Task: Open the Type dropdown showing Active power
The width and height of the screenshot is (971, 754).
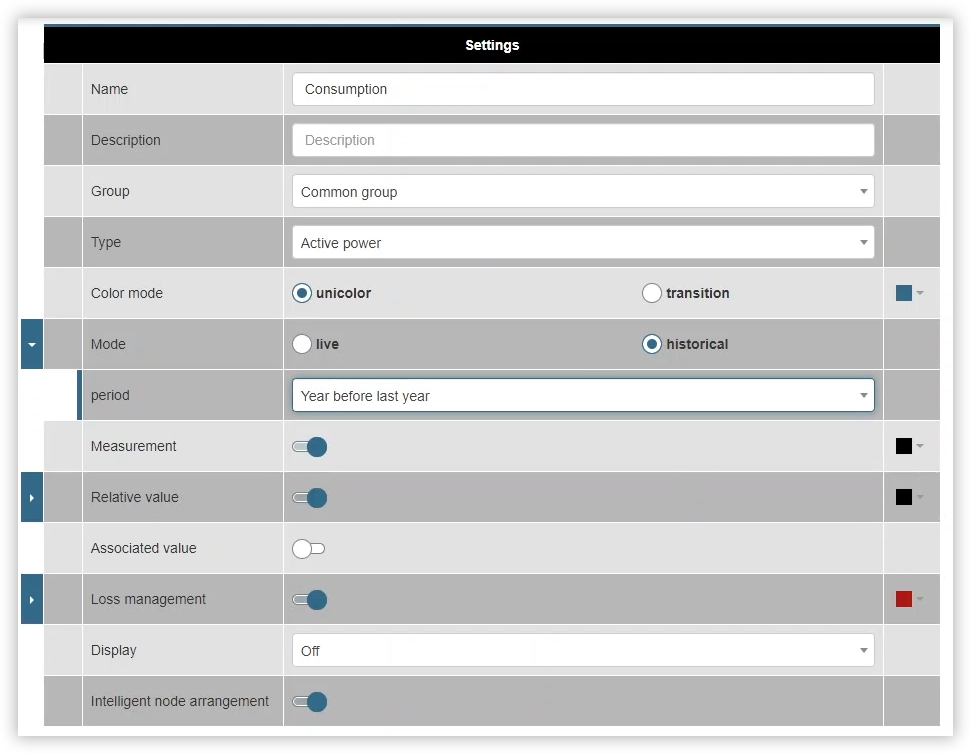Action: [x=582, y=242]
